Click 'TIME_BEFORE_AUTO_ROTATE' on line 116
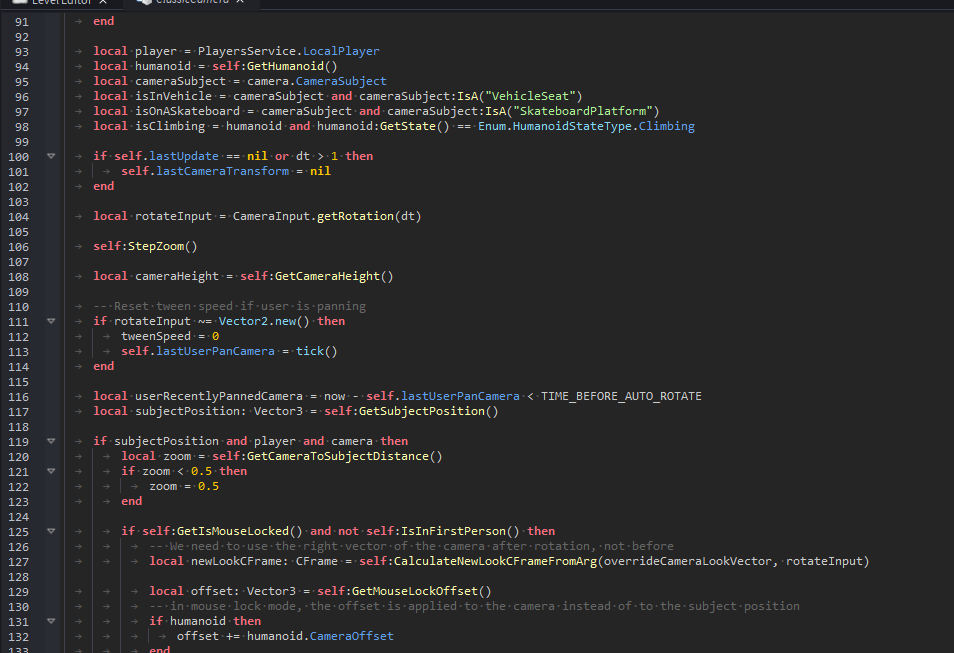The image size is (954, 653). (621, 396)
